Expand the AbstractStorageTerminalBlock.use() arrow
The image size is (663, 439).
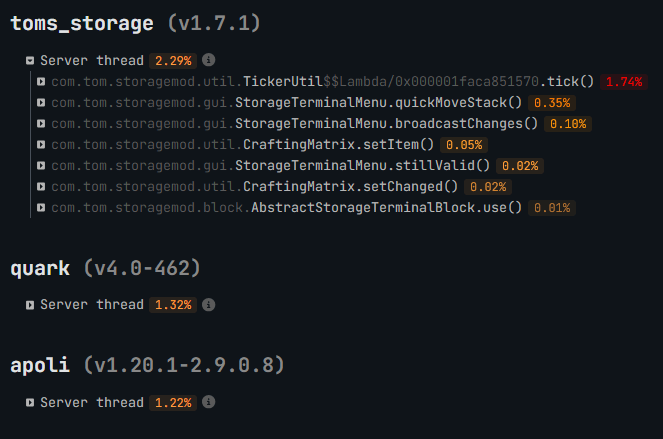pos(41,207)
